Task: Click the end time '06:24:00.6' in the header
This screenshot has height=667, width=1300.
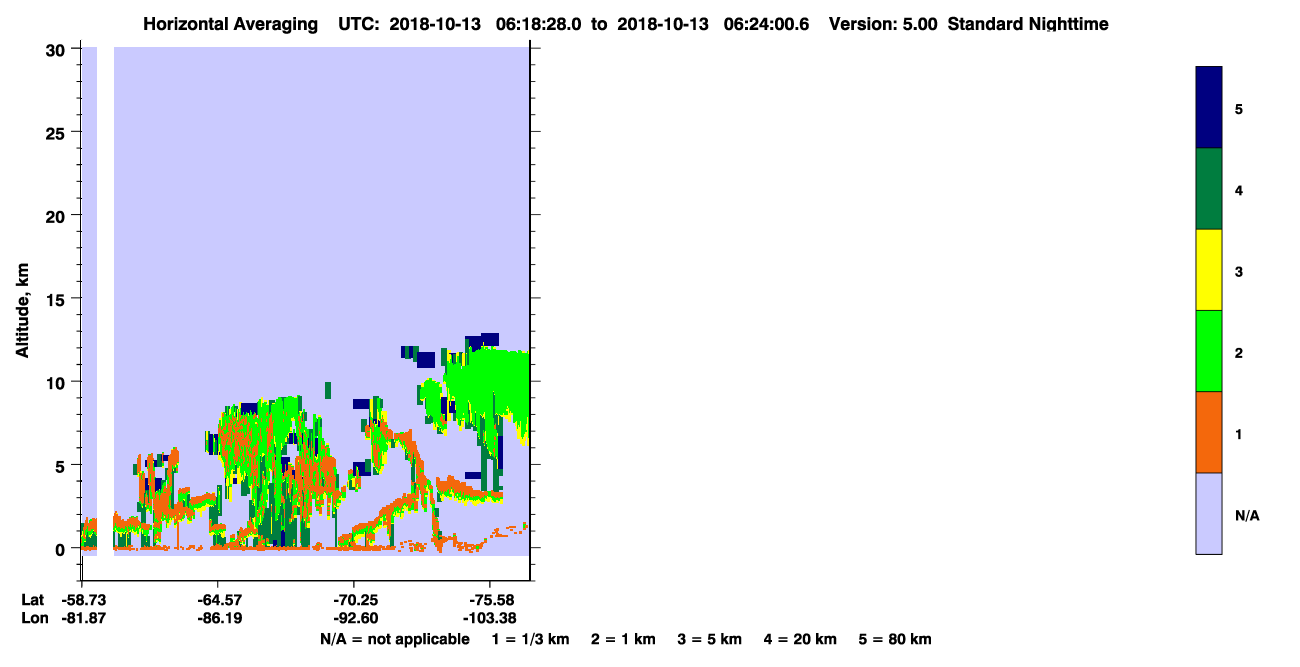Action: (x=768, y=24)
